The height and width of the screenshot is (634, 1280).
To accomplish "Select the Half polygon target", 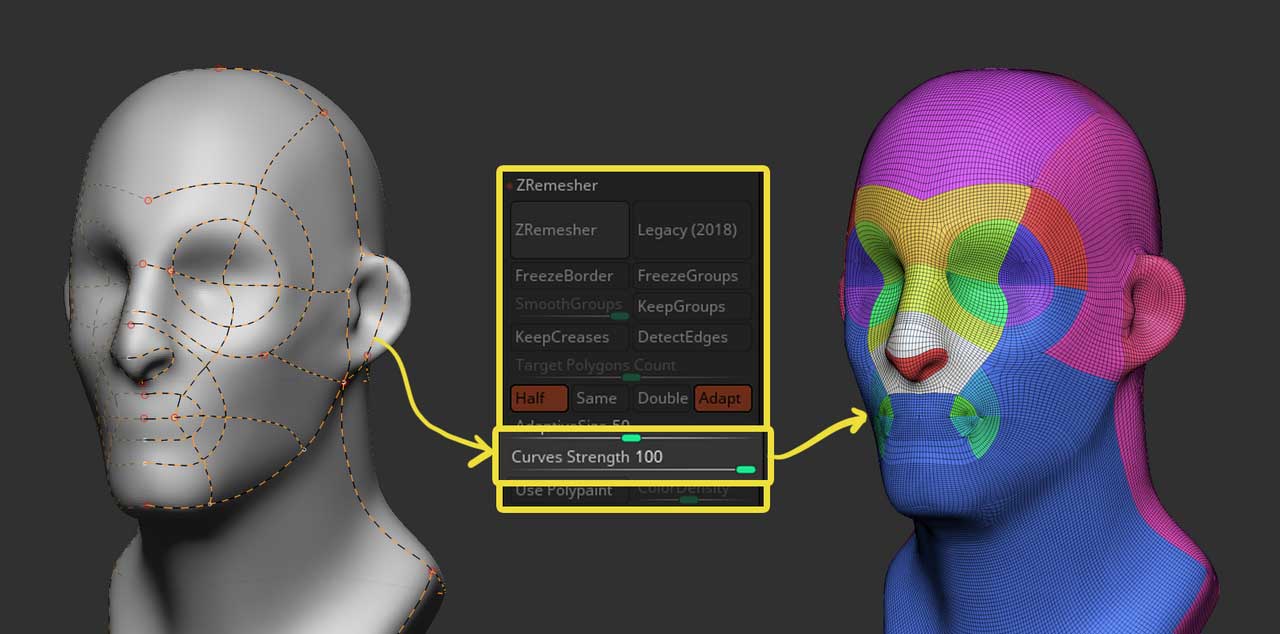I will click(x=539, y=398).
